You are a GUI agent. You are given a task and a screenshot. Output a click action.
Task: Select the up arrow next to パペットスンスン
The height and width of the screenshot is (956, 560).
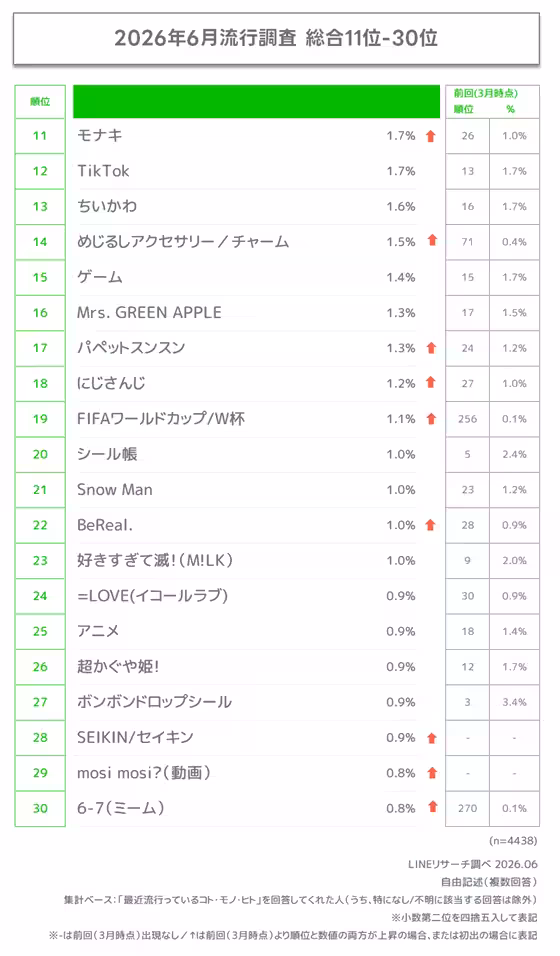(x=431, y=348)
